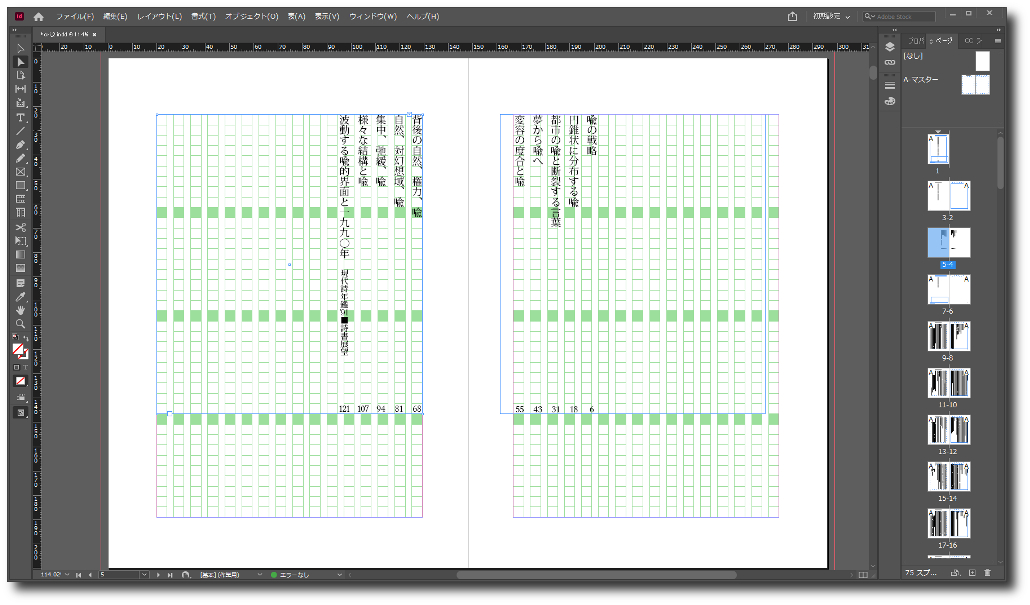This screenshot has height=605, width=1030.
Task: Select the Pen tool
Action: [x=20, y=144]
